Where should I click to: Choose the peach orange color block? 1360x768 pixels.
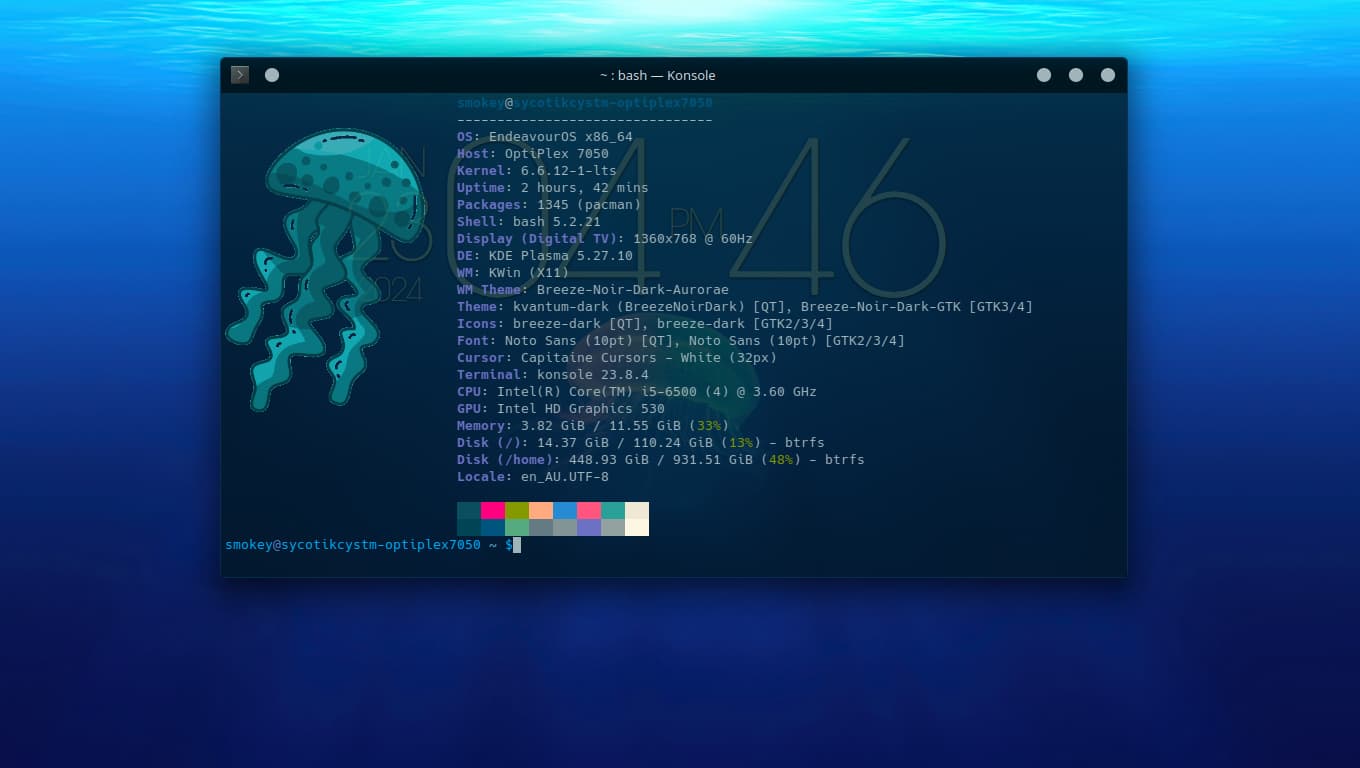click(x=541, y=510)
